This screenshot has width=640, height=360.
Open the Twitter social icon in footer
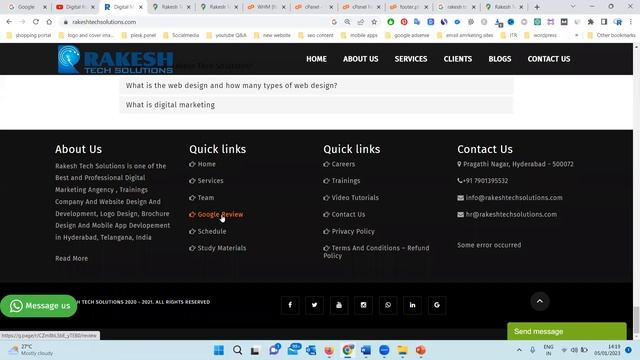314,305
